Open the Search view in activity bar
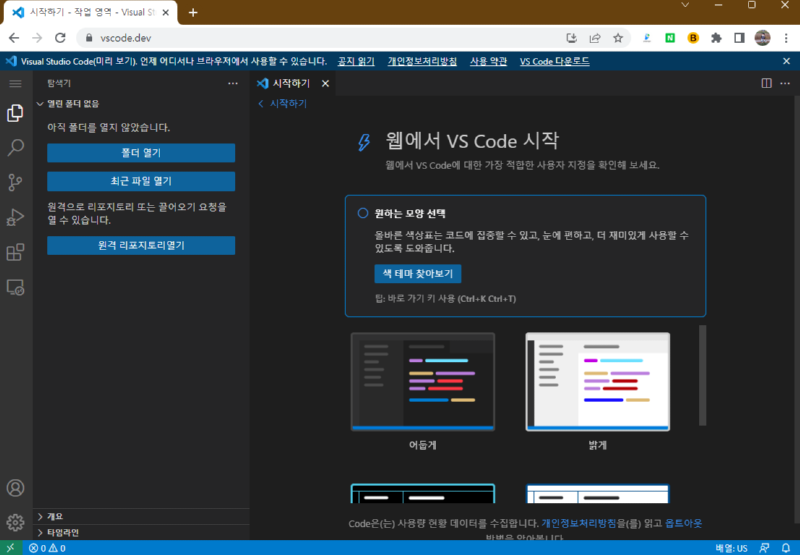Viewport: 800px width, 555px height. coord(15,148)
